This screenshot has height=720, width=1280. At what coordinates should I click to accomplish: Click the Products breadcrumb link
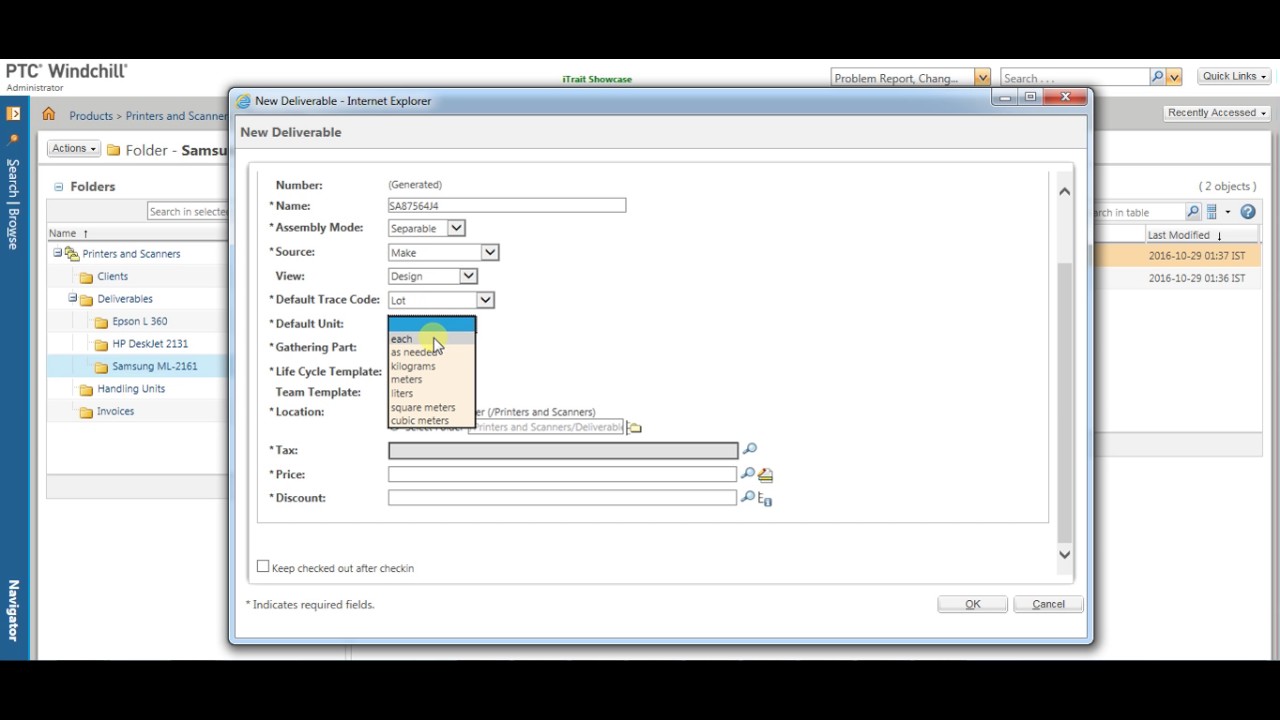click(91, 116)
